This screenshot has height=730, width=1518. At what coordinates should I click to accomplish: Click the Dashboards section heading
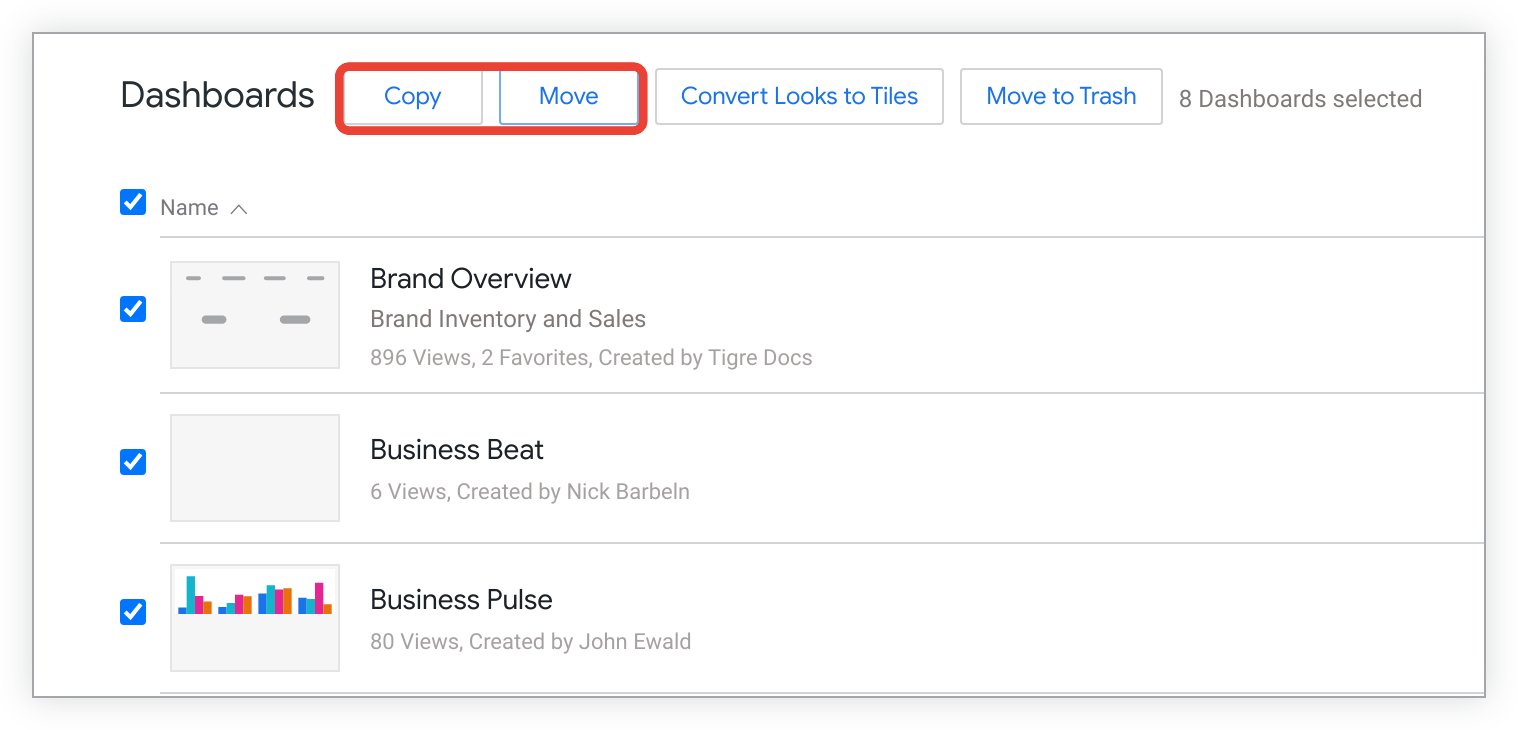tap(217, 96)
